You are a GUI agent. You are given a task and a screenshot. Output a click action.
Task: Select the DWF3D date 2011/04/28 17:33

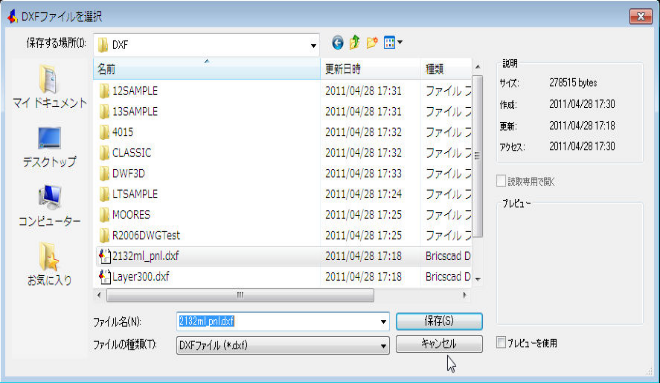pos(363,173)
